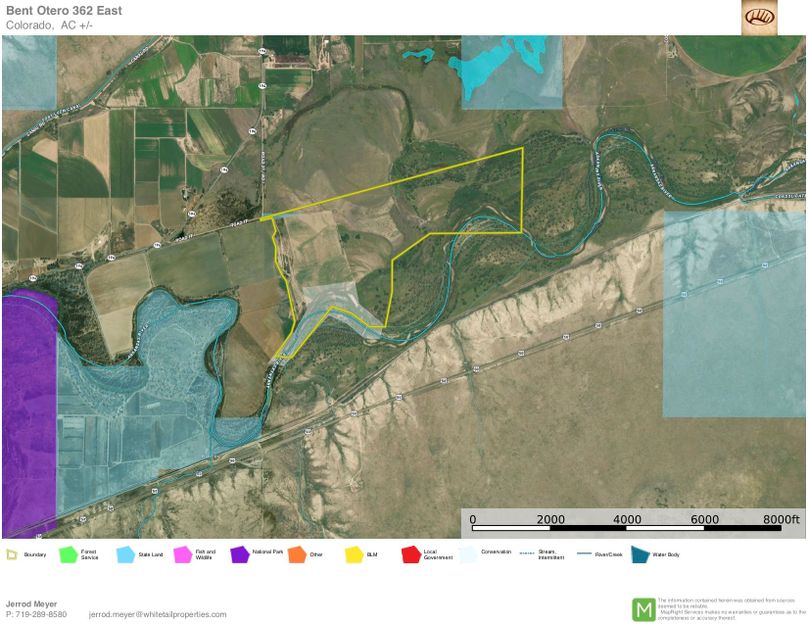Click the Stream, Intermittent legend line

click(x=524, y=552)
